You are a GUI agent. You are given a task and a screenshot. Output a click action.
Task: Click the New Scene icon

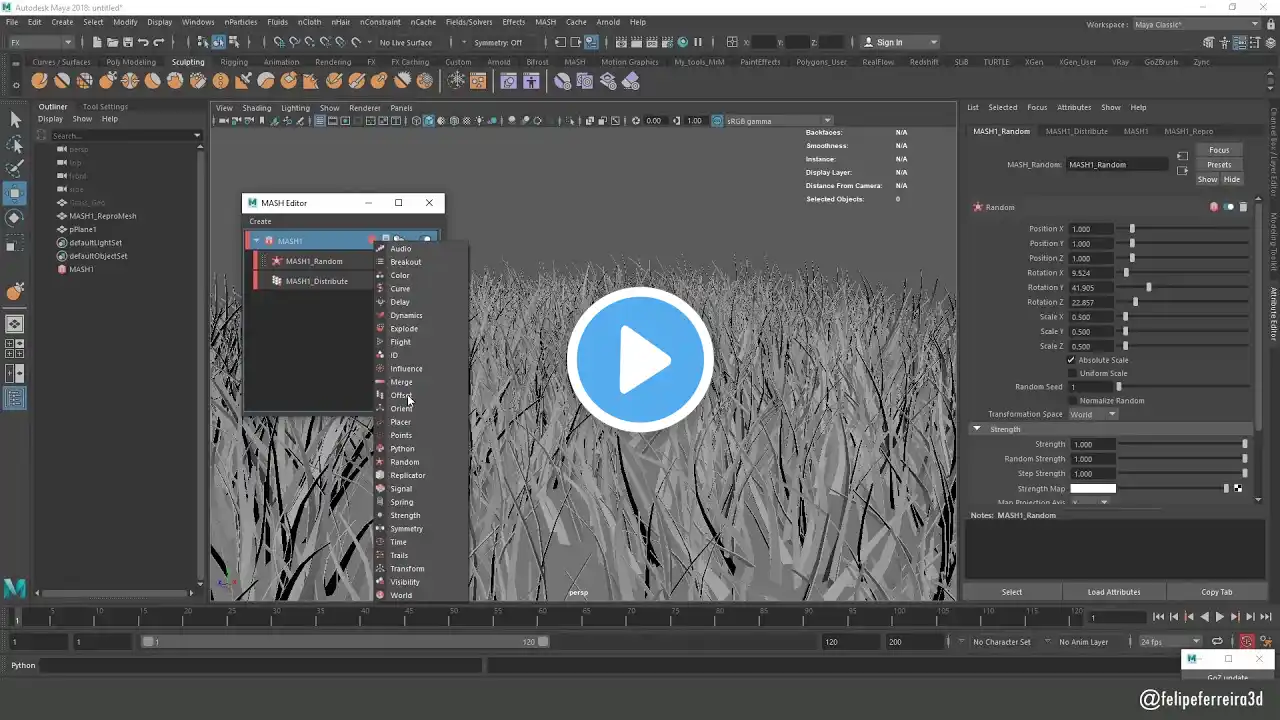[x=97, y=42]
